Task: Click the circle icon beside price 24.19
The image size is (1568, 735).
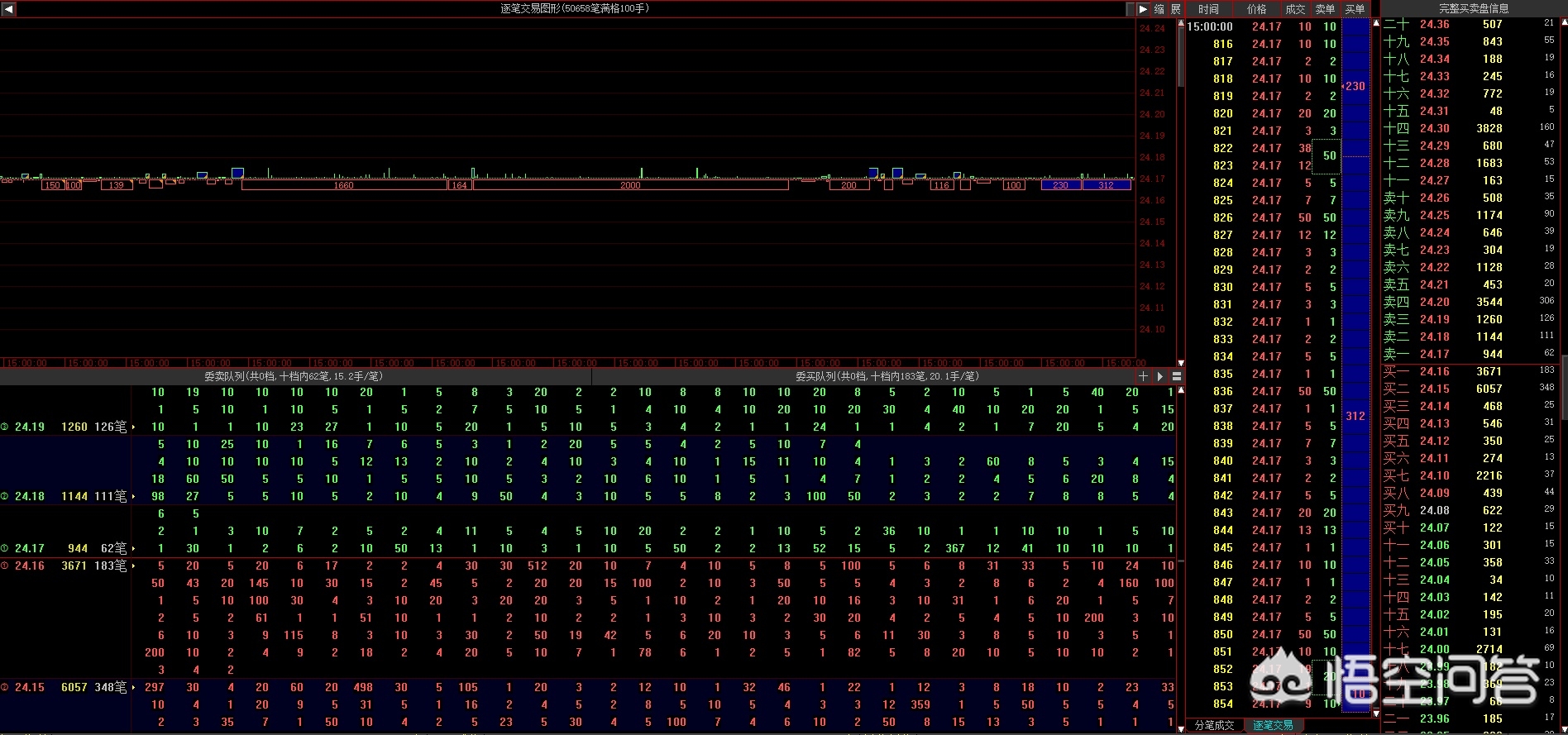Action: click(5, 427)
